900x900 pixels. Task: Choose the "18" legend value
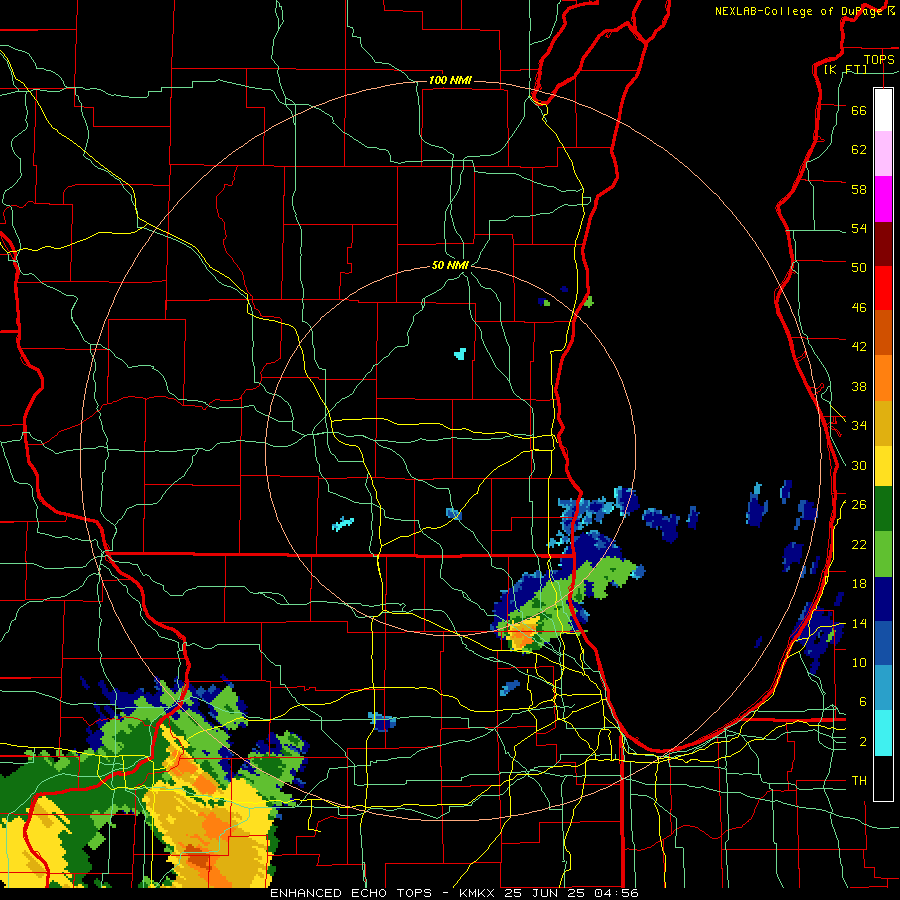tap(859, 584)
